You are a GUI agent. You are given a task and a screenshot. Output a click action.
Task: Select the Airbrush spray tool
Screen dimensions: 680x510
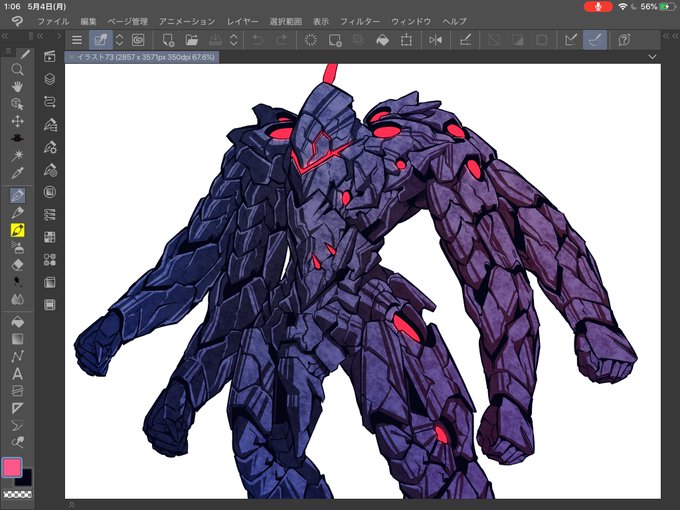pos(17,248)
